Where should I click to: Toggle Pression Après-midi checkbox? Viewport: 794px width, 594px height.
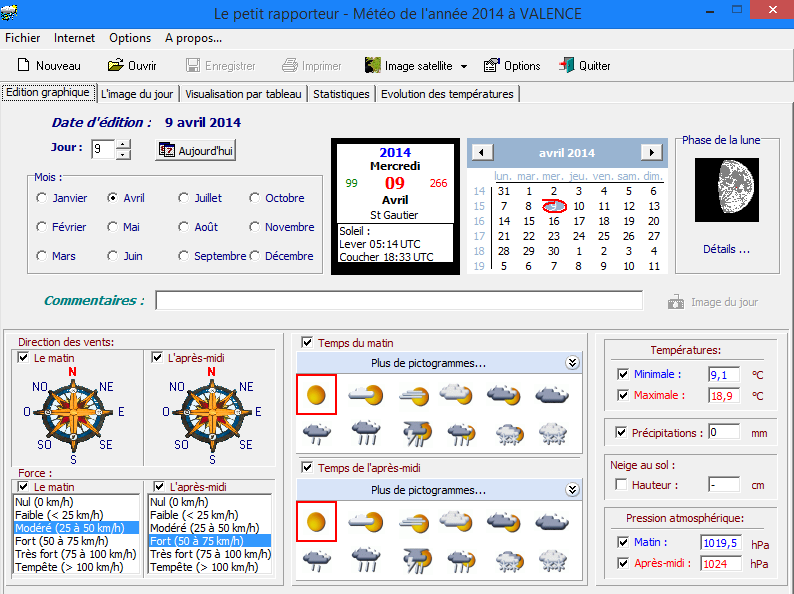pyautogui.click(x=623, y=563)
